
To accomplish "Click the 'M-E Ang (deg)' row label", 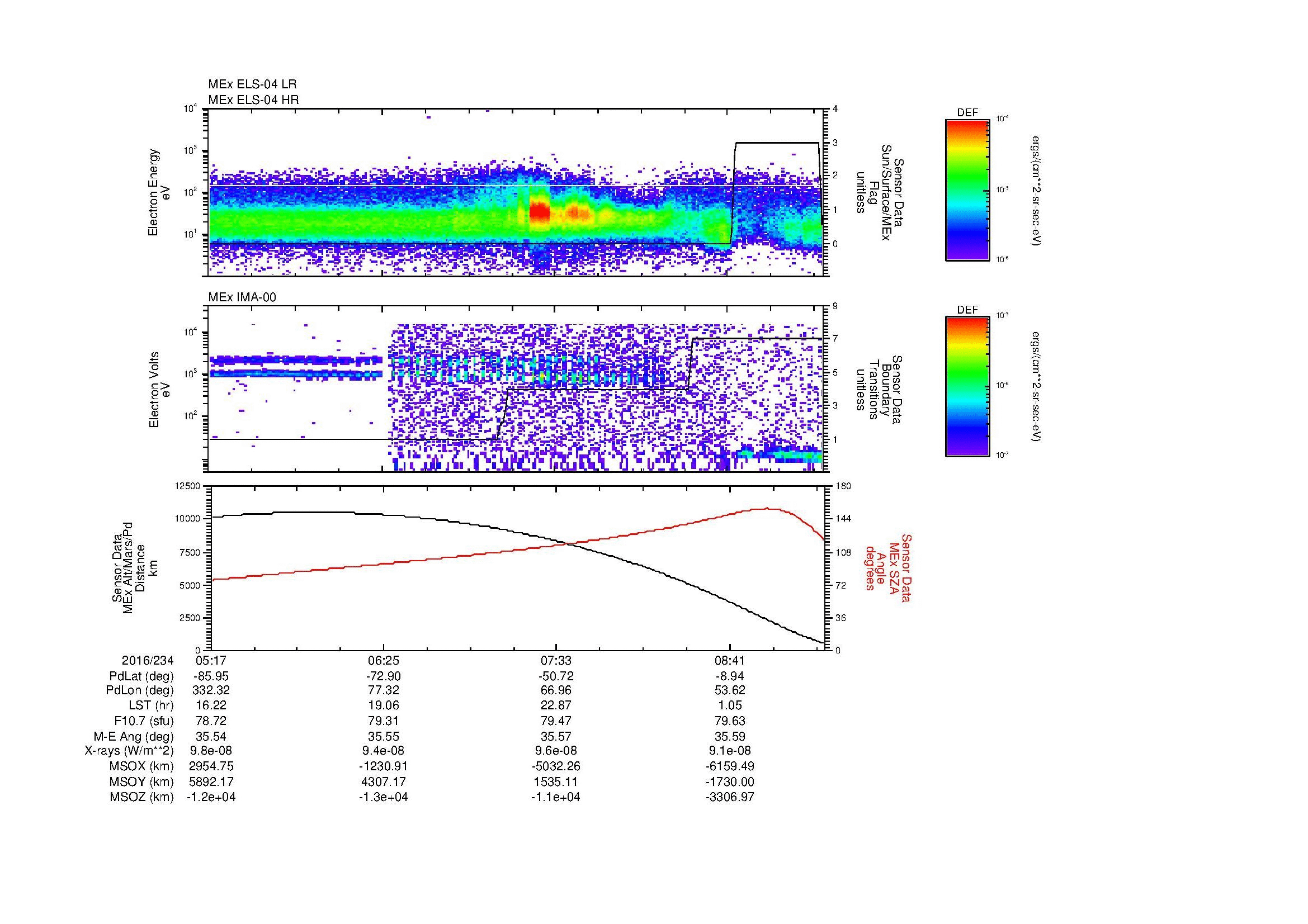I will pyautogui.click(x=133, y=736).
